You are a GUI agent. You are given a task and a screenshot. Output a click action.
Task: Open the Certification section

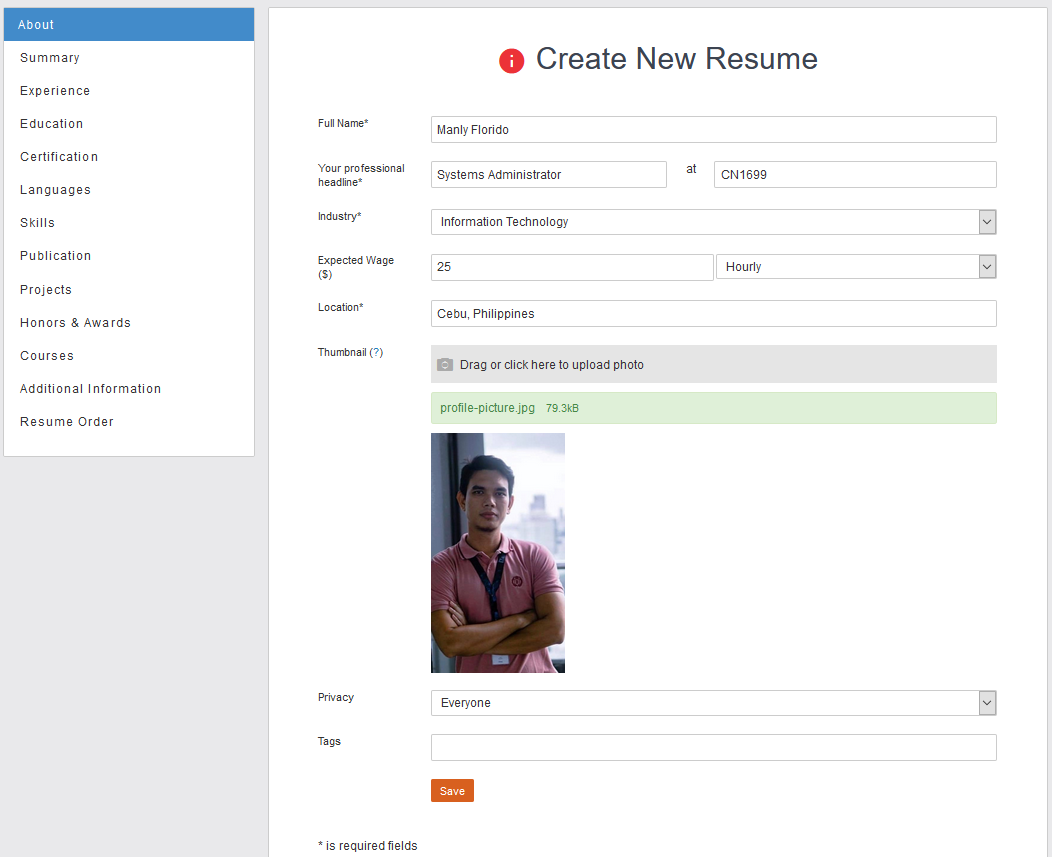[59, 157]
